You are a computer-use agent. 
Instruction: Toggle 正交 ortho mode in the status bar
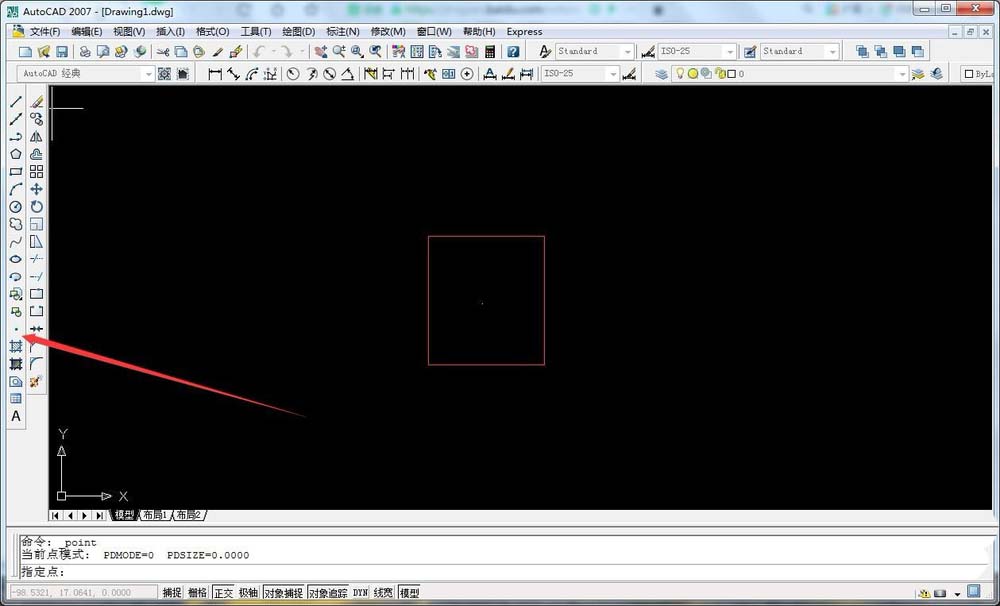coord(224,592)
